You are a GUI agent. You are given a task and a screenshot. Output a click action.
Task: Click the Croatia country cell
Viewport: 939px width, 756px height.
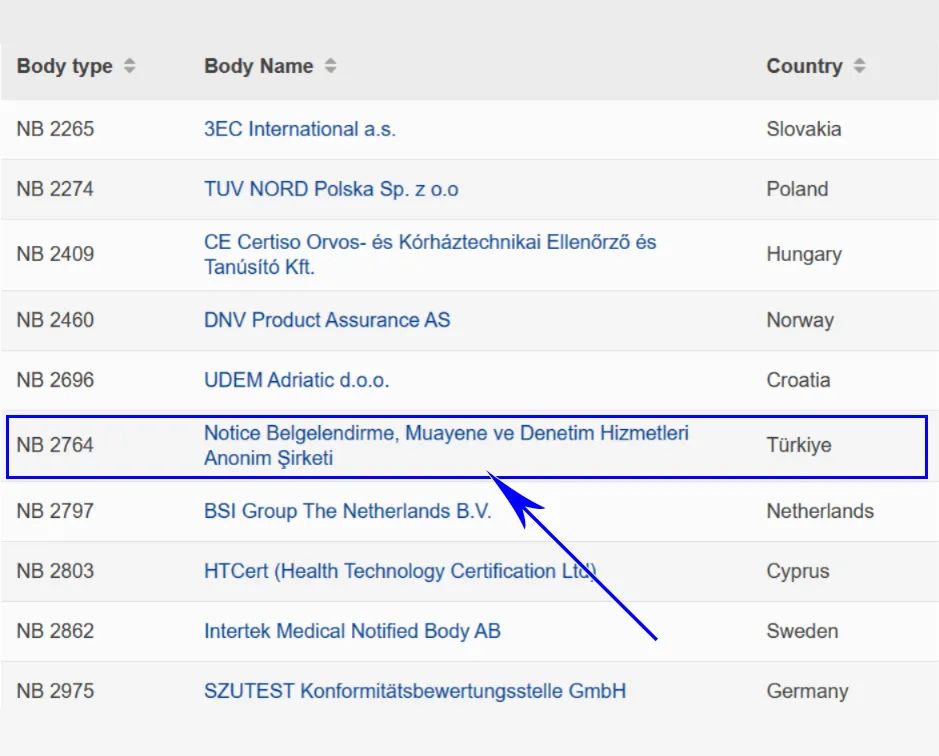[798, 380]
